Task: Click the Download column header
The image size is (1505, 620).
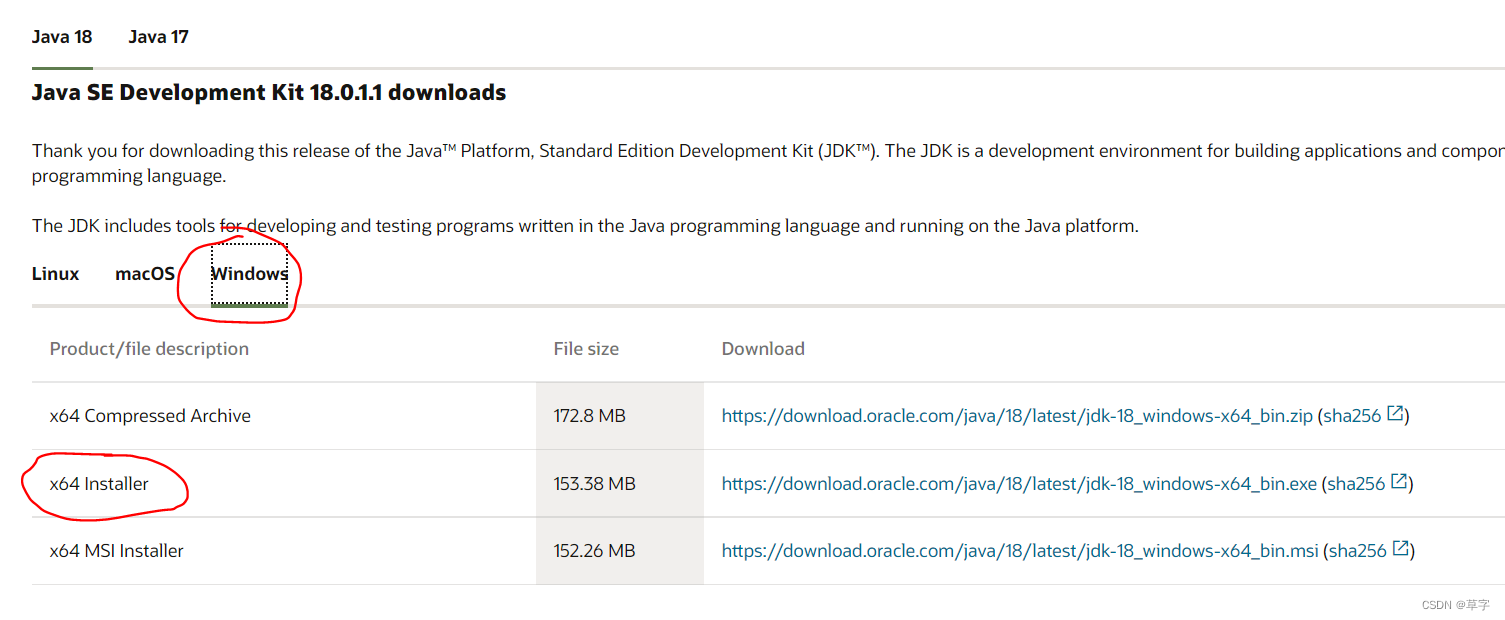Action: 763,349
